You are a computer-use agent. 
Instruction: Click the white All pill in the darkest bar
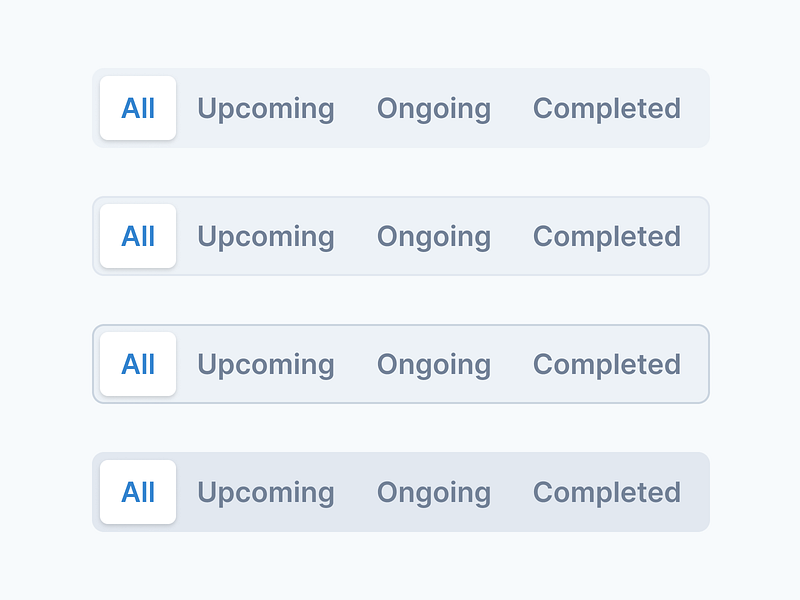[x=138, y=492]
